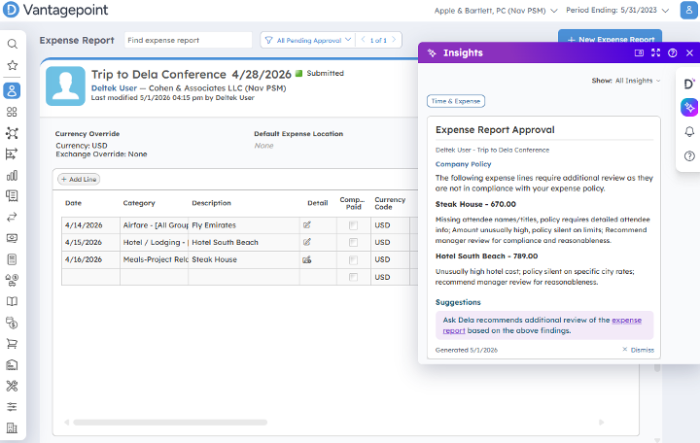The height and width of the screenshot is (443, 700).
Task: Open the sliders settings icon in sidebar
Action: tap(12, 407)
